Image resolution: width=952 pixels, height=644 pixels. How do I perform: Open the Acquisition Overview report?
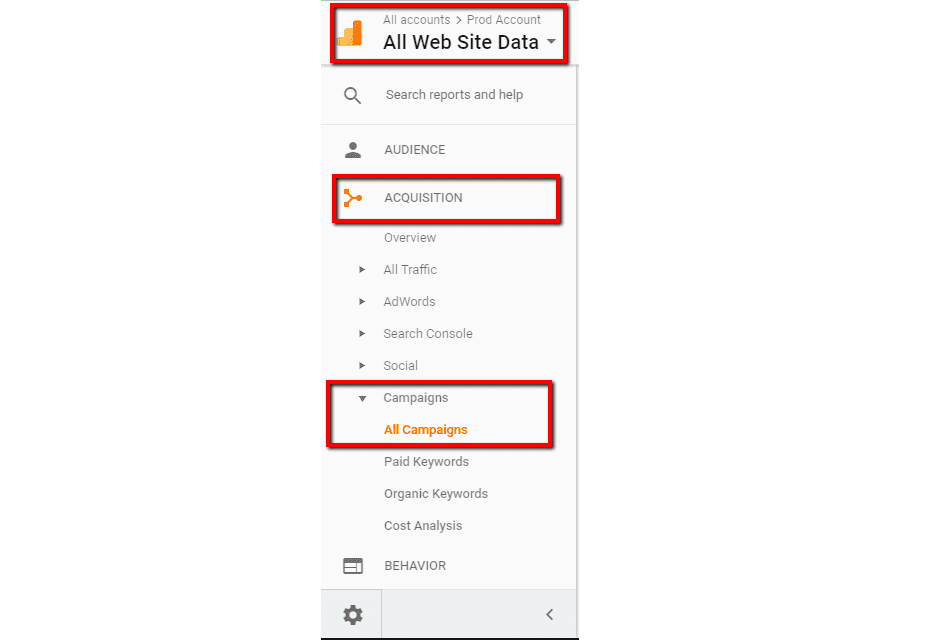pos(410,238)
